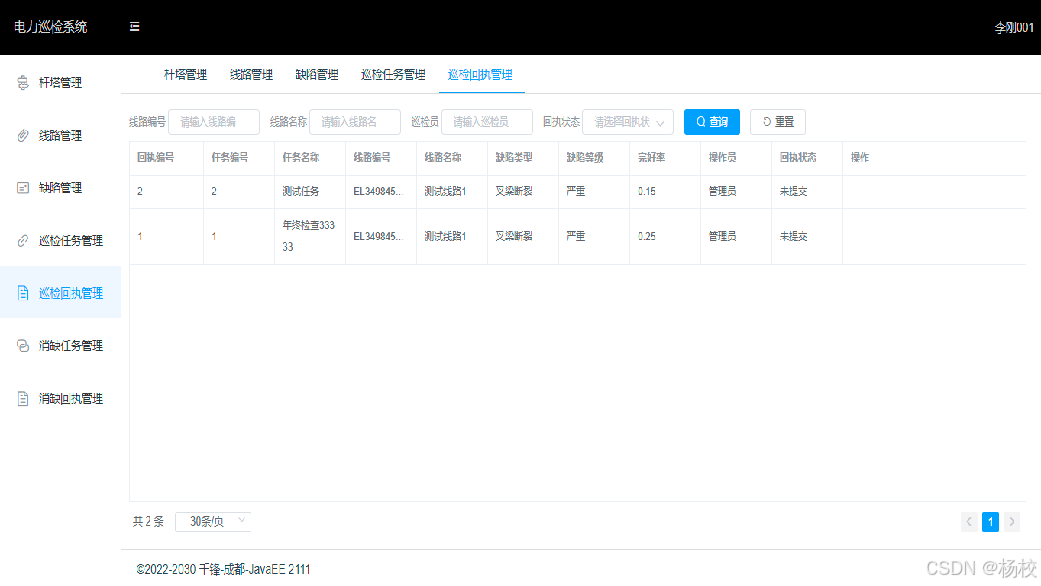Click the 消缺任务管理 sidebar icon
The width and height of the screenshot is (1041, 586).
tap(23, 346)
